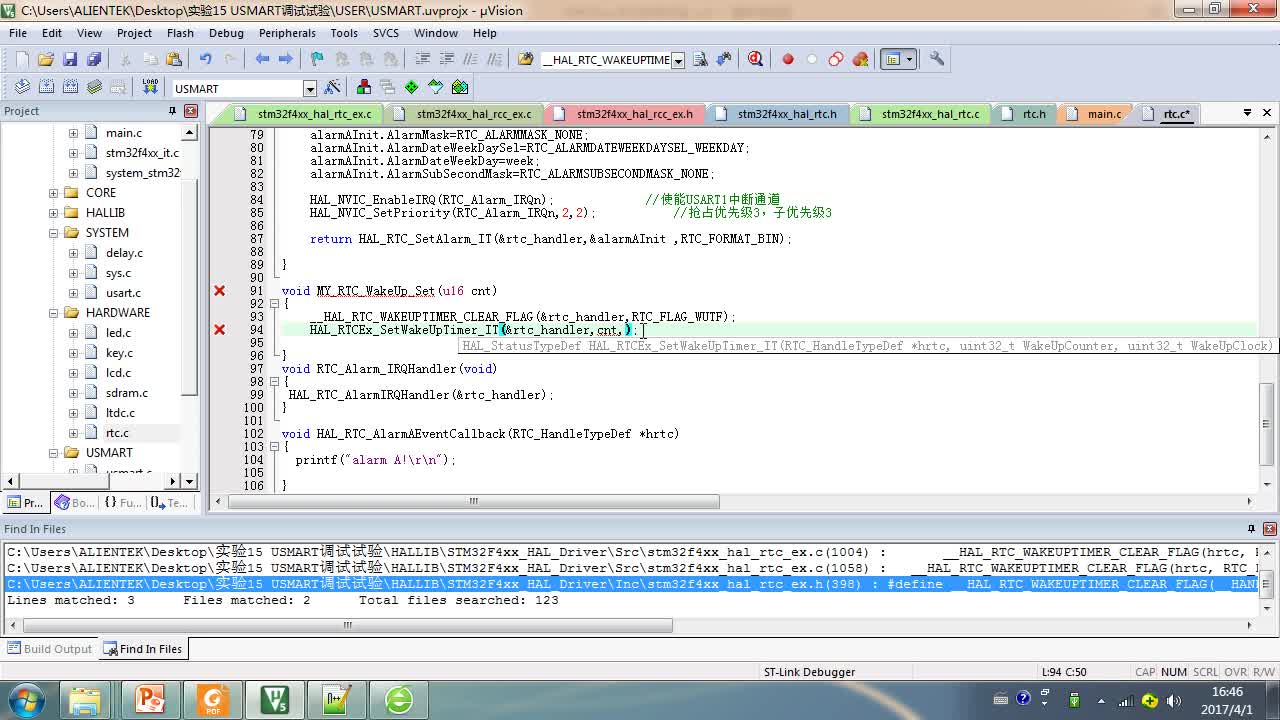Start the debug session icon
This screenshot has height=720, width=1280.
(x=755, y=59)
